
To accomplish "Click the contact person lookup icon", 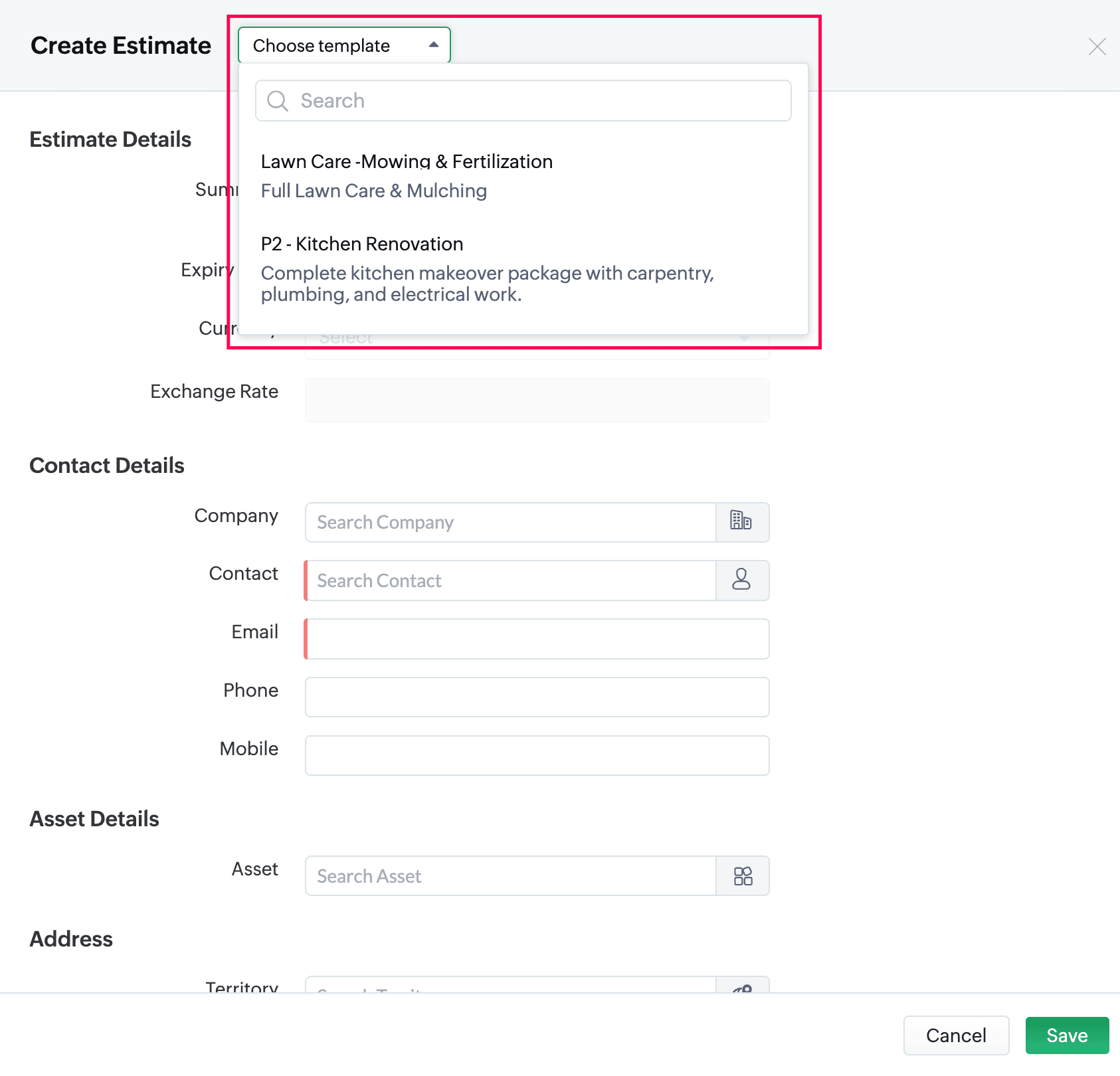I will point(742,581).
